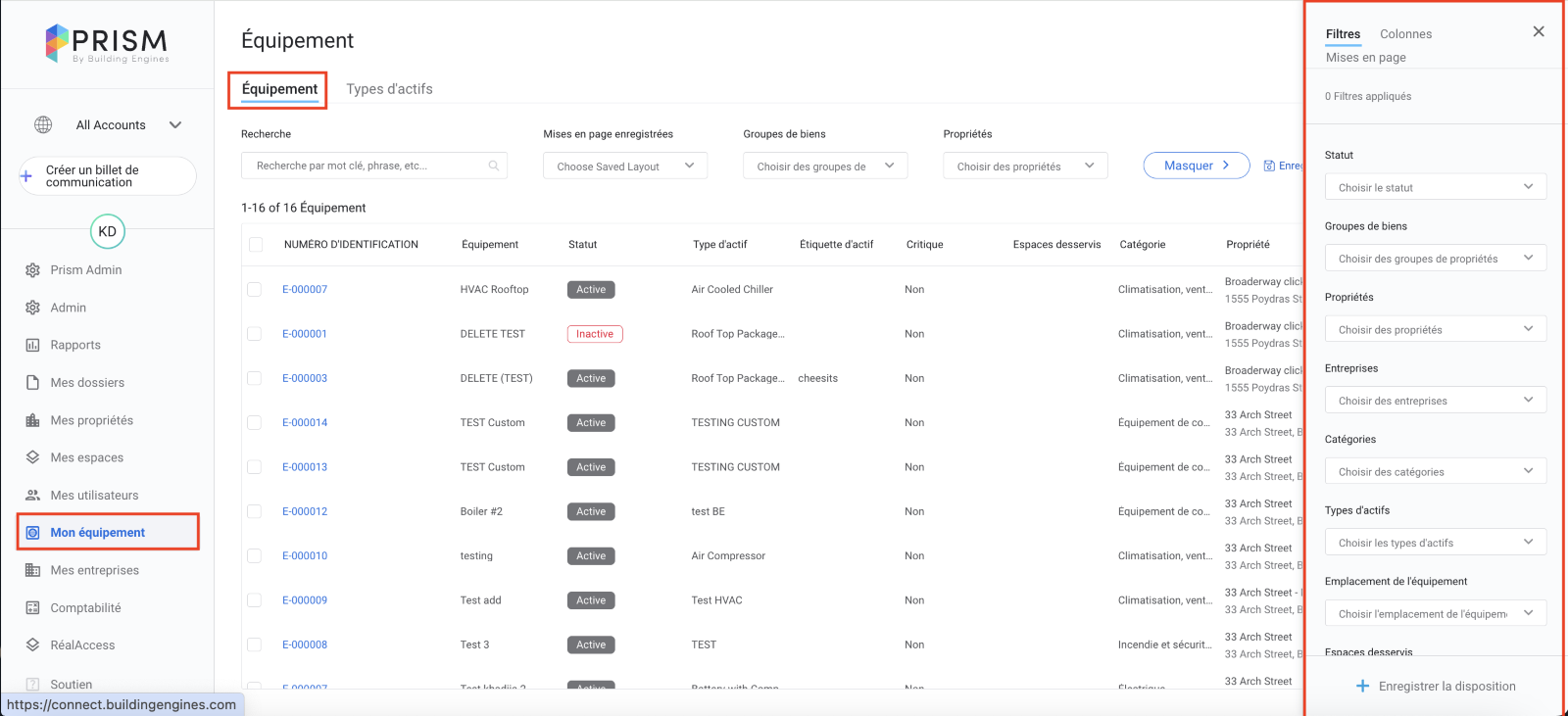Screen dimensions: 1568x716
Task: Switch to the Types d'actifs tab
Action: click(389, 89)
